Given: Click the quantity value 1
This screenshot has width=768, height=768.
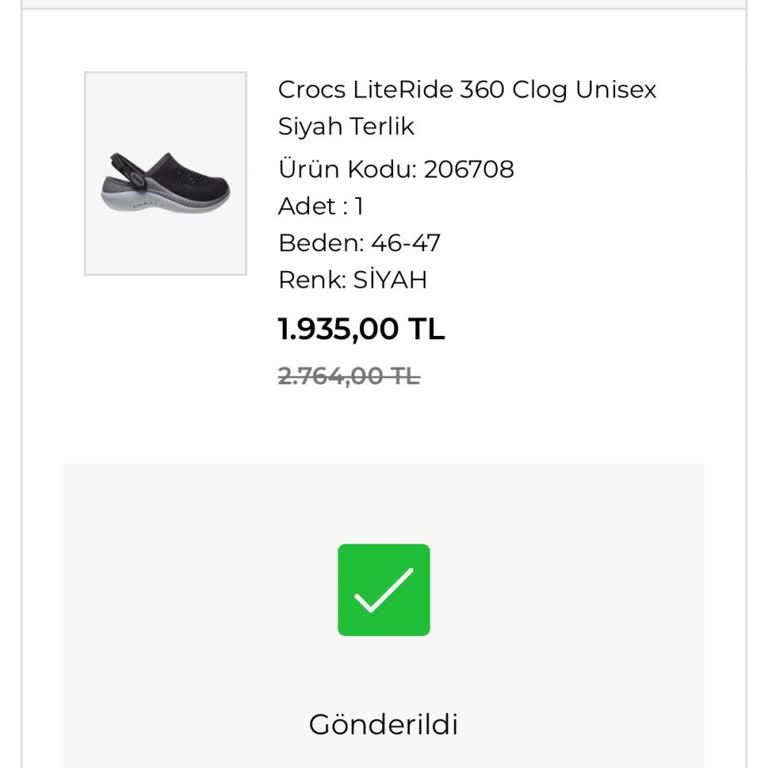Looking at the screenshot, I should tap(359, 207).
